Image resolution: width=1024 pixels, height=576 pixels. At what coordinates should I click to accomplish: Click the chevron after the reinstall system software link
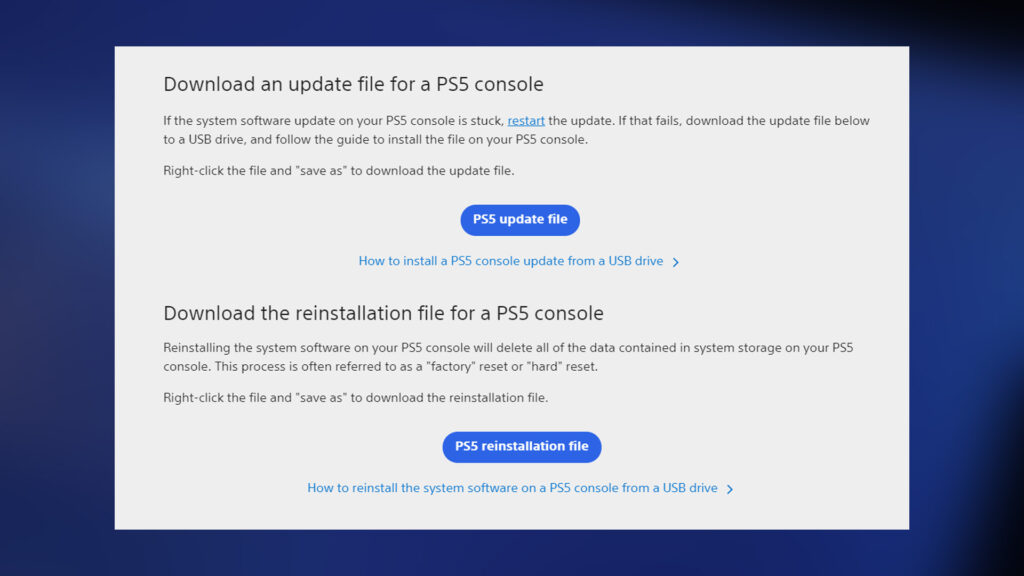(x=730, y=489)
